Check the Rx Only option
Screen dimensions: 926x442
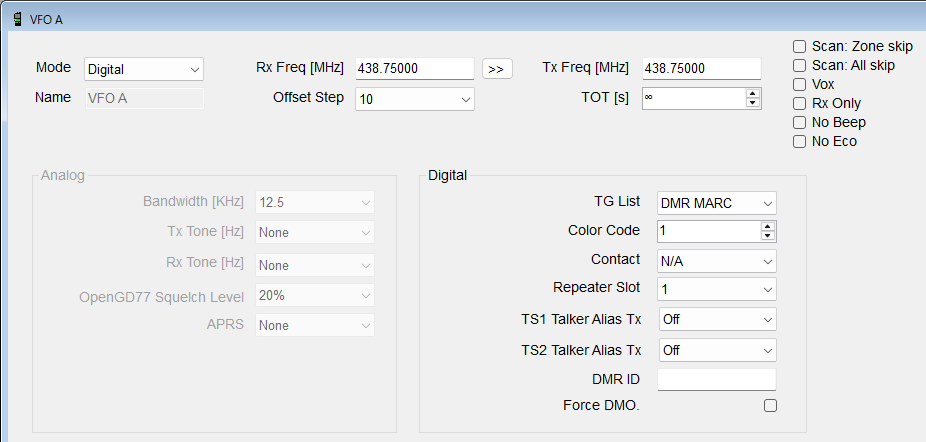click(799, 103)
